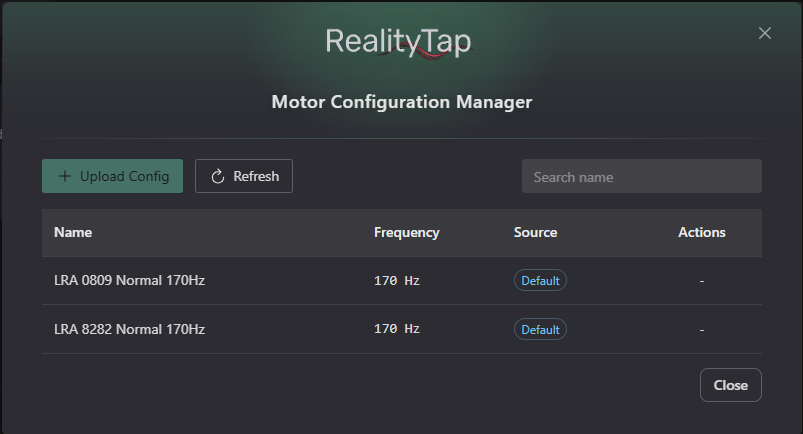Click the Motor Configuration Manager title
The image size is (803, 434).
pos(402,102)
